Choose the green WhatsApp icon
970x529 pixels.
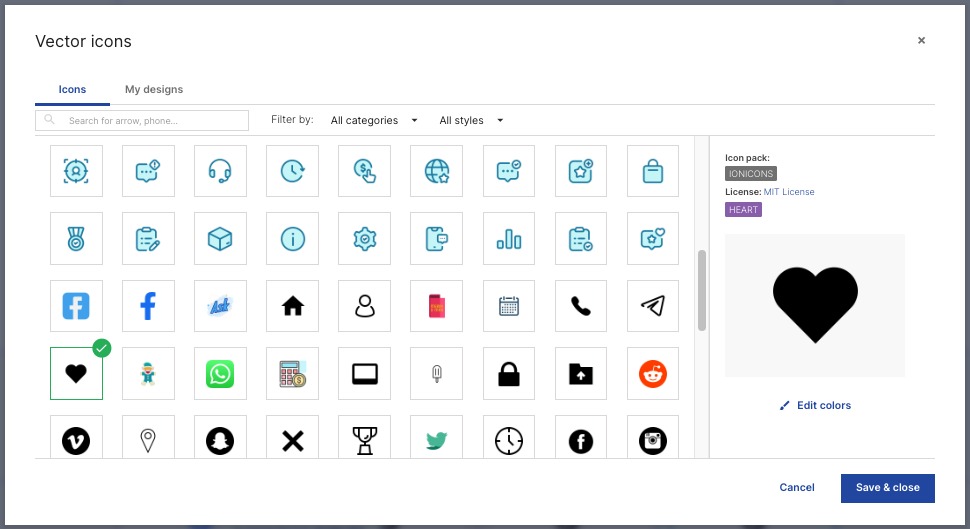point(220,374)
